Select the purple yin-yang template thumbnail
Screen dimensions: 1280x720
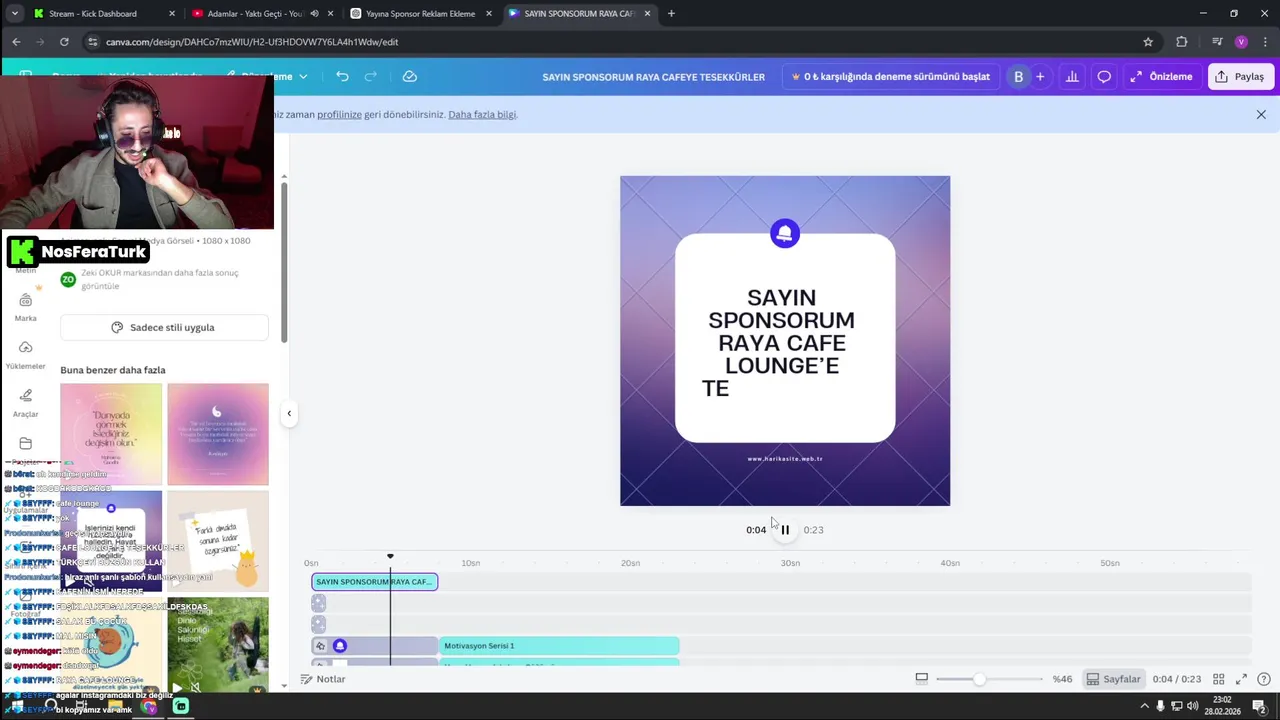(x=218, y=434)
